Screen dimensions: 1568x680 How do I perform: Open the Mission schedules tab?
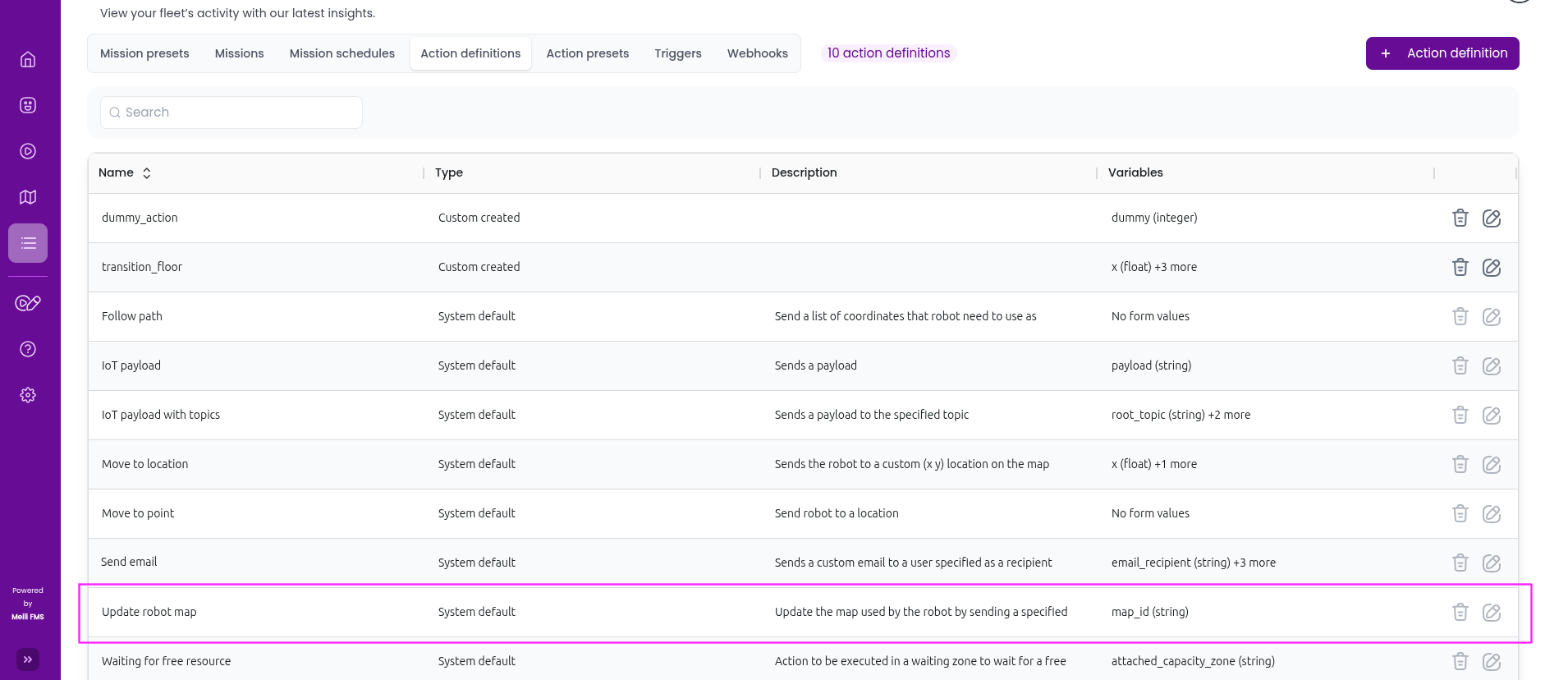tap(342, 53)
